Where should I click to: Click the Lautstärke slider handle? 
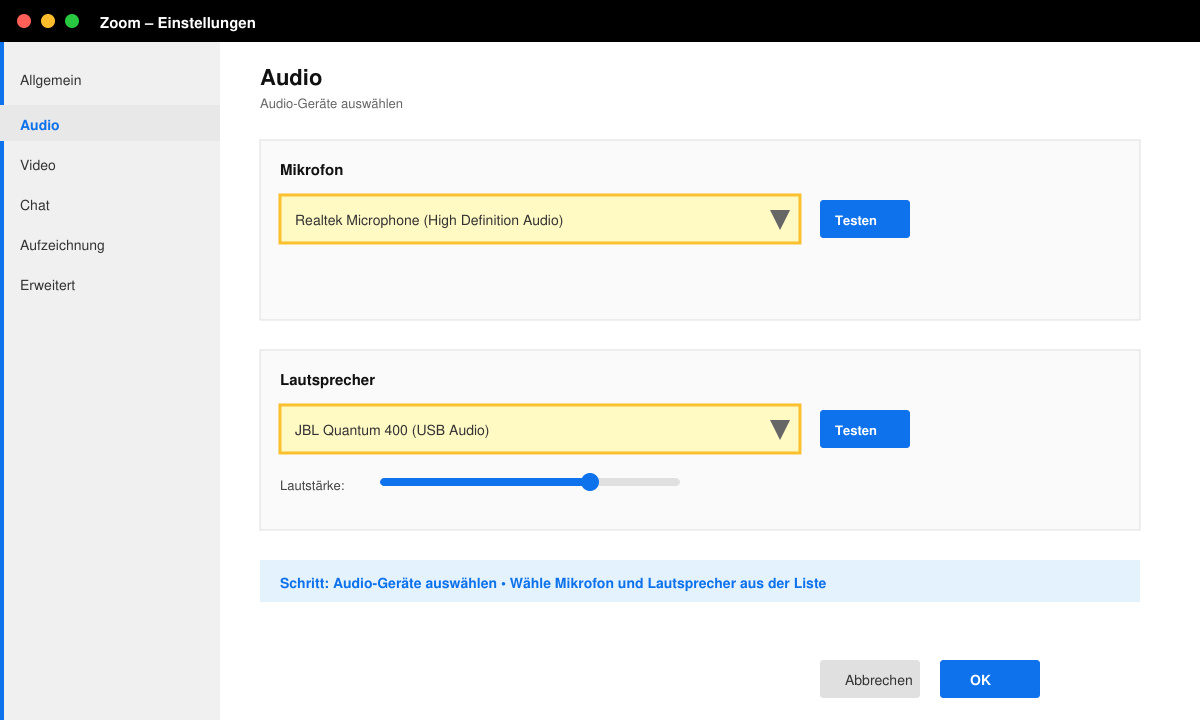(x=590, y=482)
